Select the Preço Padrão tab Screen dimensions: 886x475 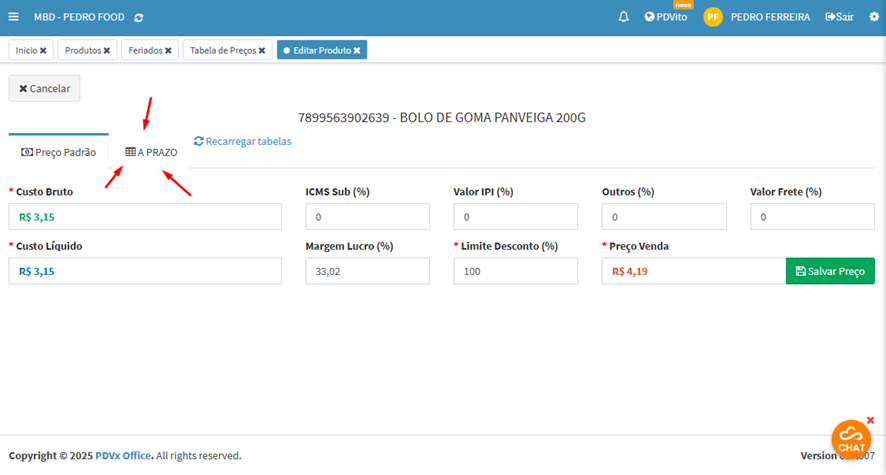pos(59,152)
